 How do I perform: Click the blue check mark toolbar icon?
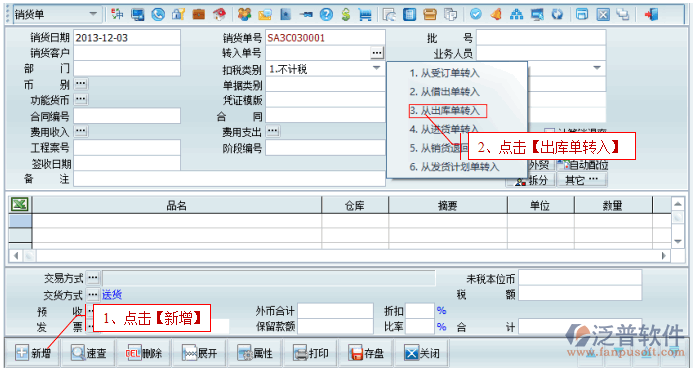coord(476,15)
